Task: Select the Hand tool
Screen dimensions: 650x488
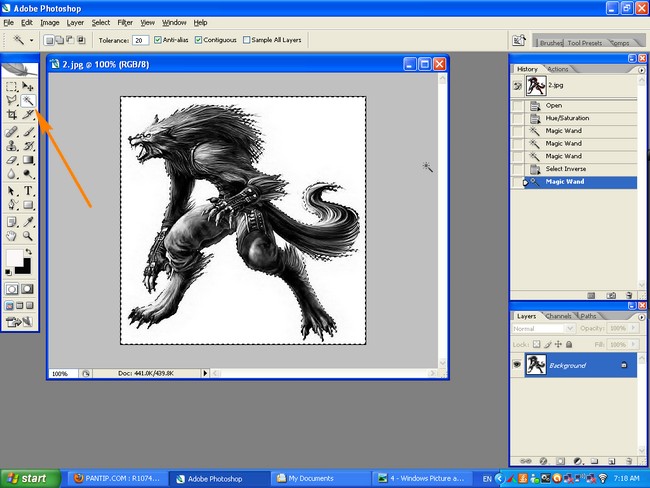Action: click(x=11, y=236)
